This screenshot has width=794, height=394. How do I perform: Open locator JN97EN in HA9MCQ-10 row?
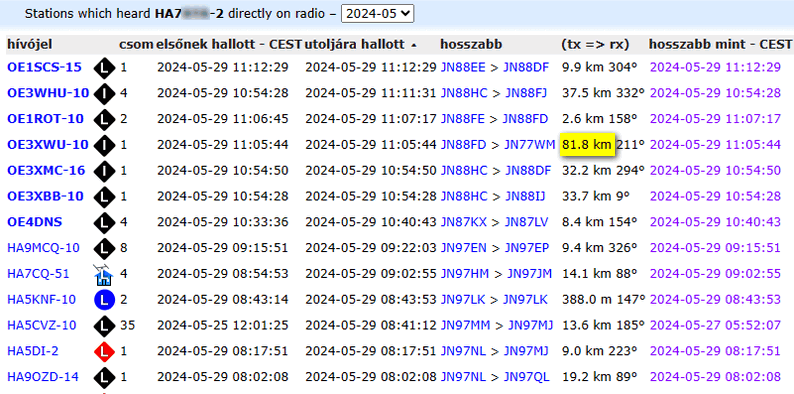(463, 248)
